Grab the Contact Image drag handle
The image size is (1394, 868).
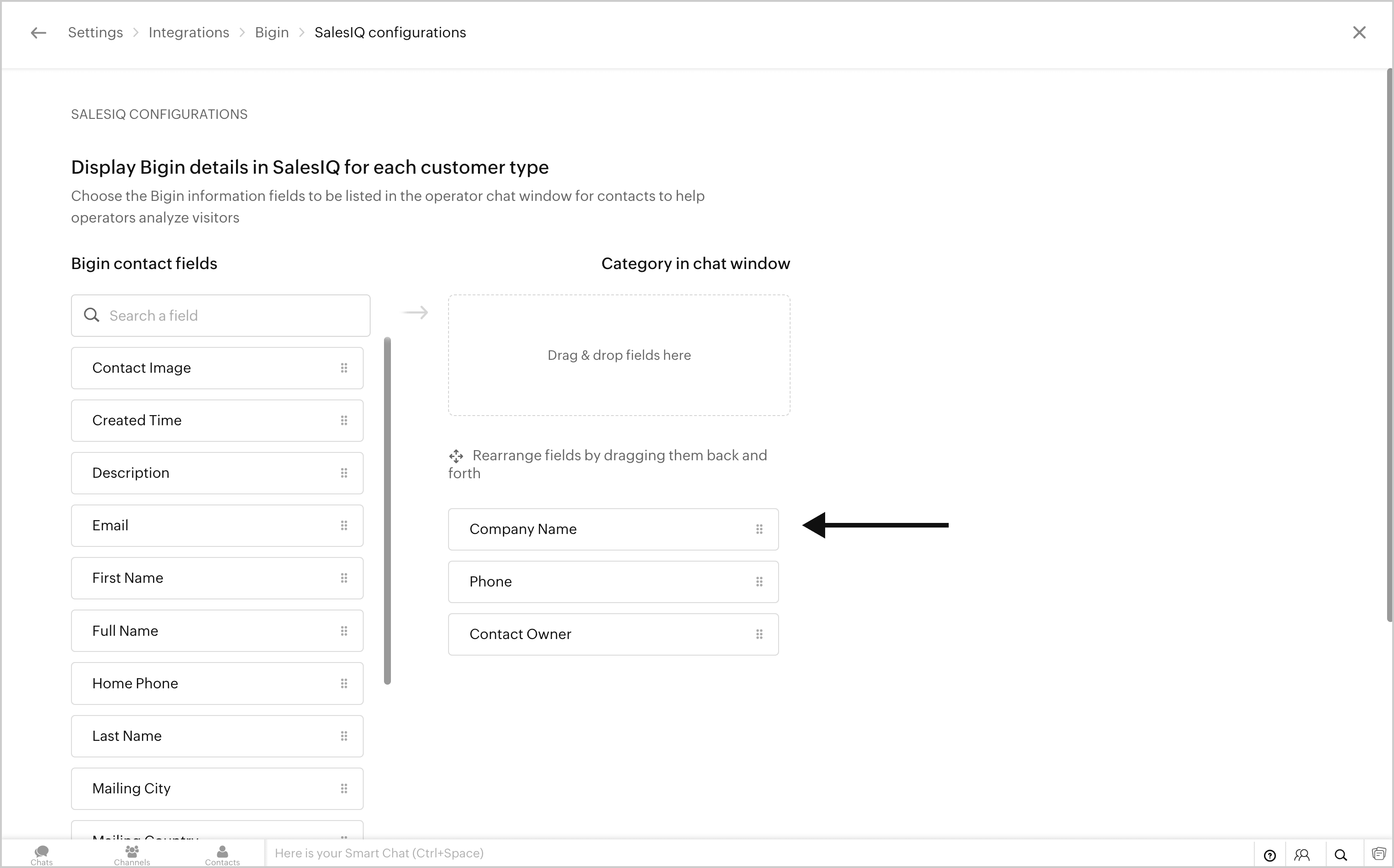pyautogui.click(x=344, y=368)
